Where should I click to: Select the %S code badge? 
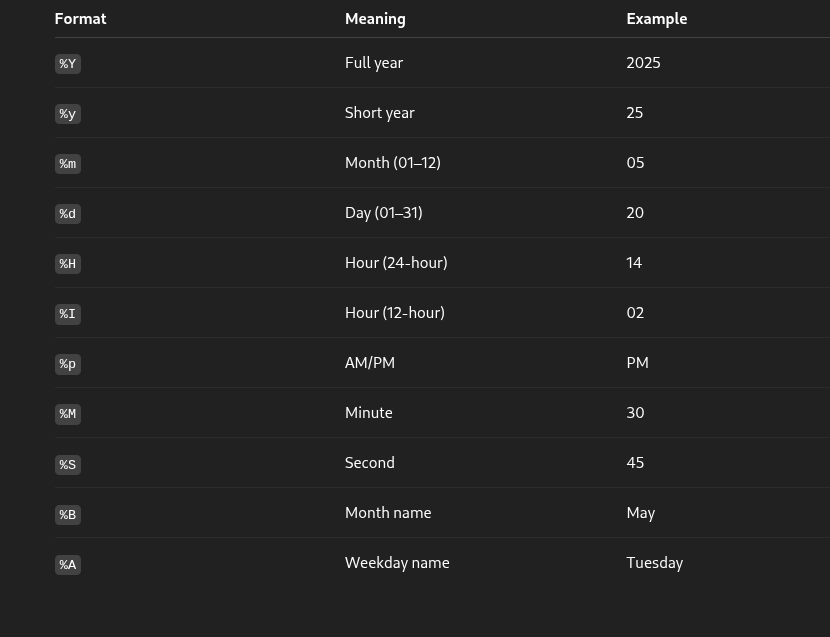[x=68, y=464]
